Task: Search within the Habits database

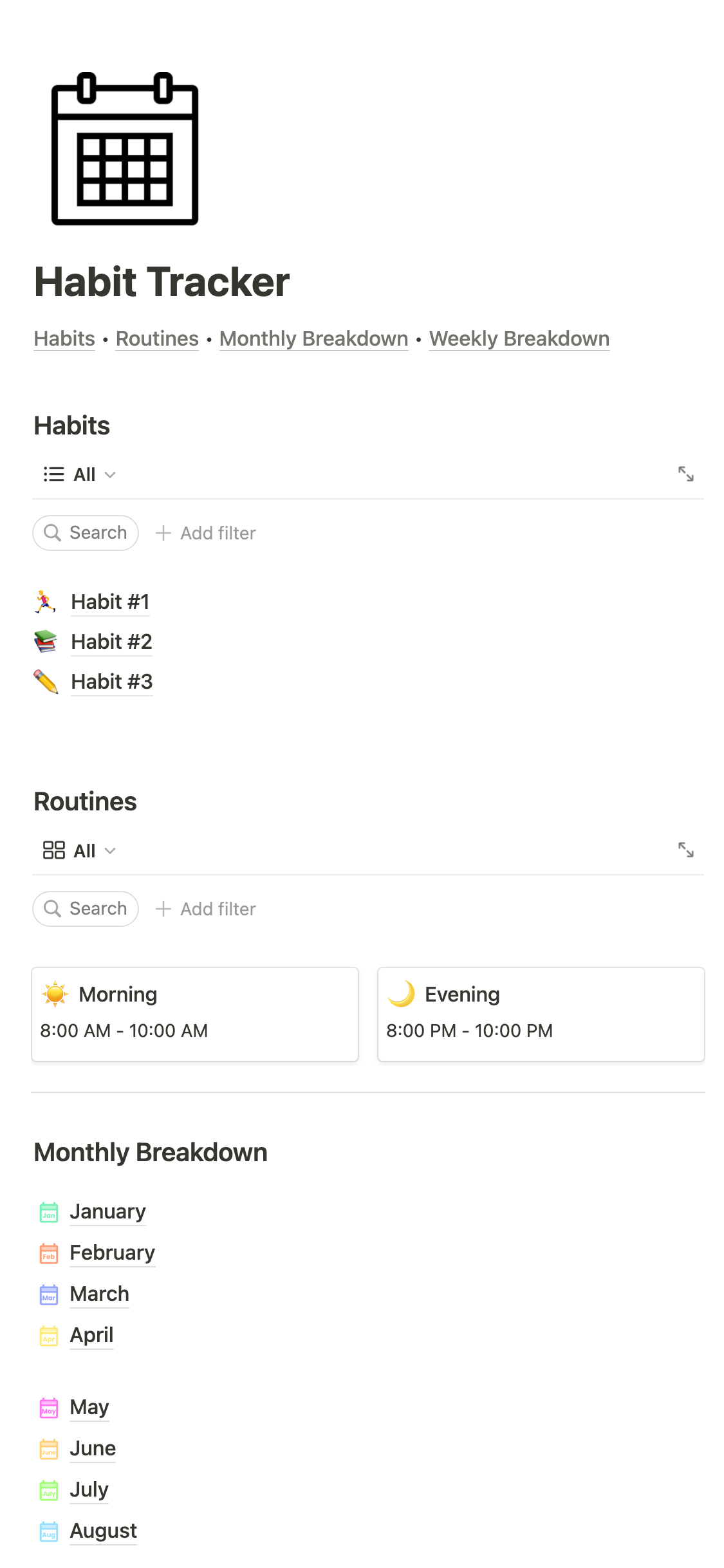Action: point(86,533)
